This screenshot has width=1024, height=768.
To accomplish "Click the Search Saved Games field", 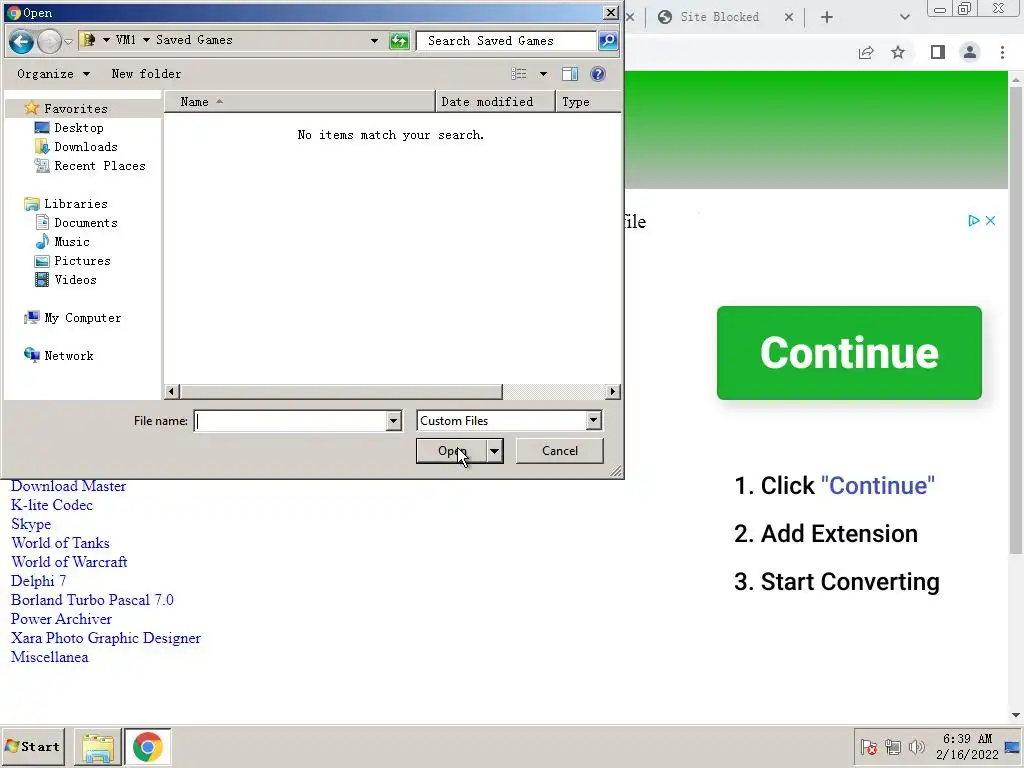I will [506, 40].
